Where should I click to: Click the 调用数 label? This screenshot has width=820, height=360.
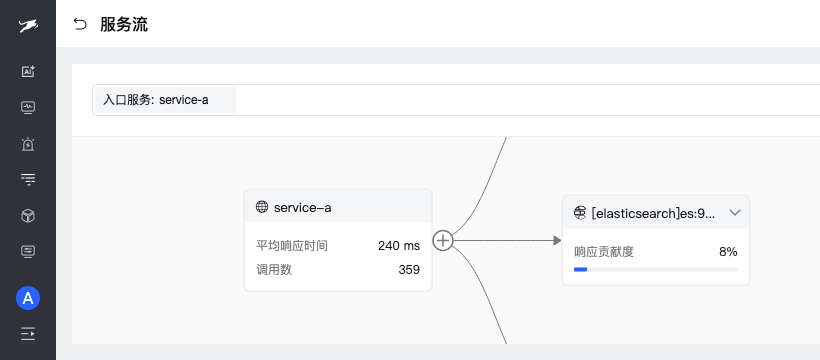click(274, 269)
